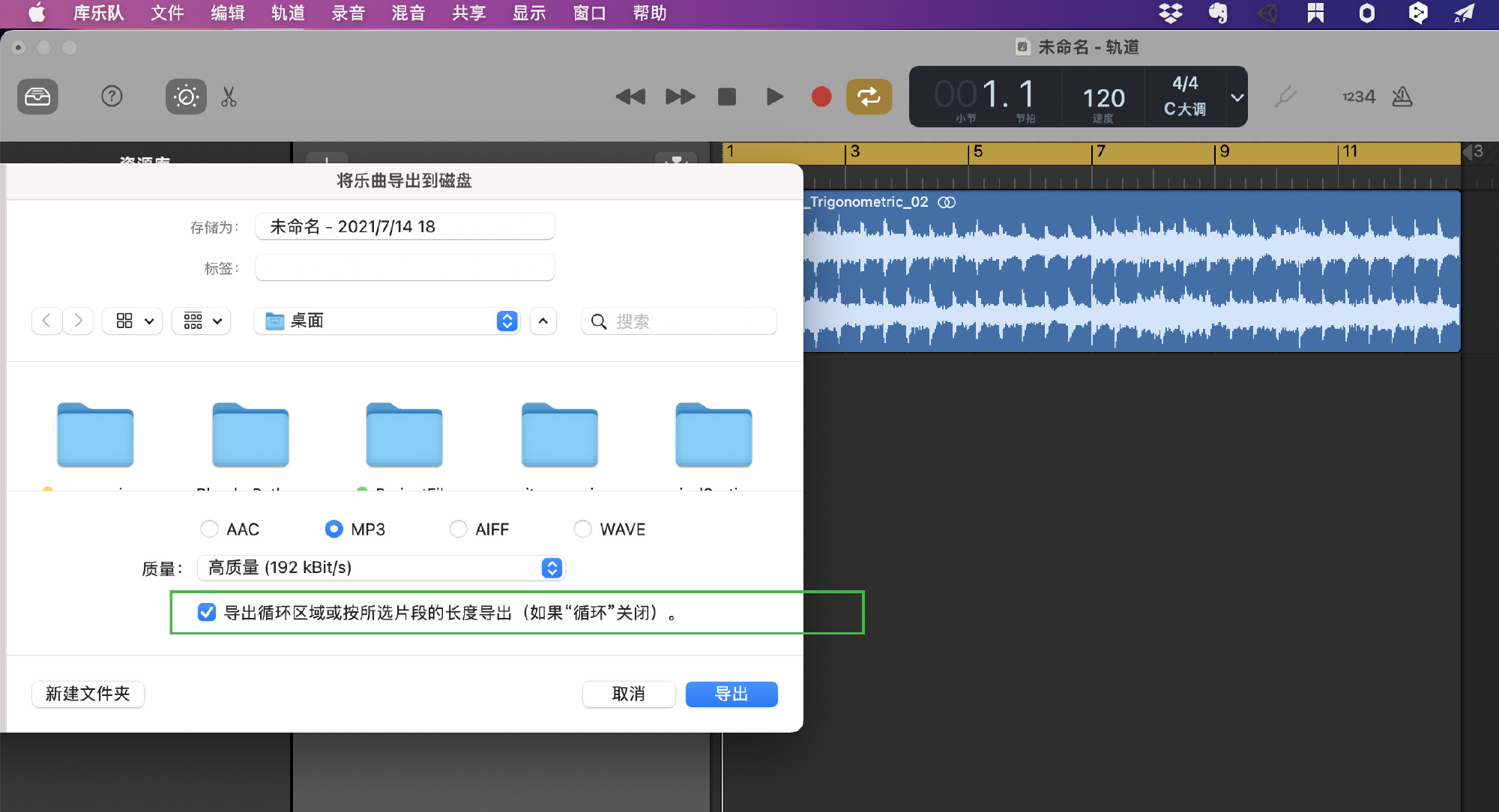Open the 桌面 location popup menu
Viewport: 1499px width, 812px height.
pos(387,321)
